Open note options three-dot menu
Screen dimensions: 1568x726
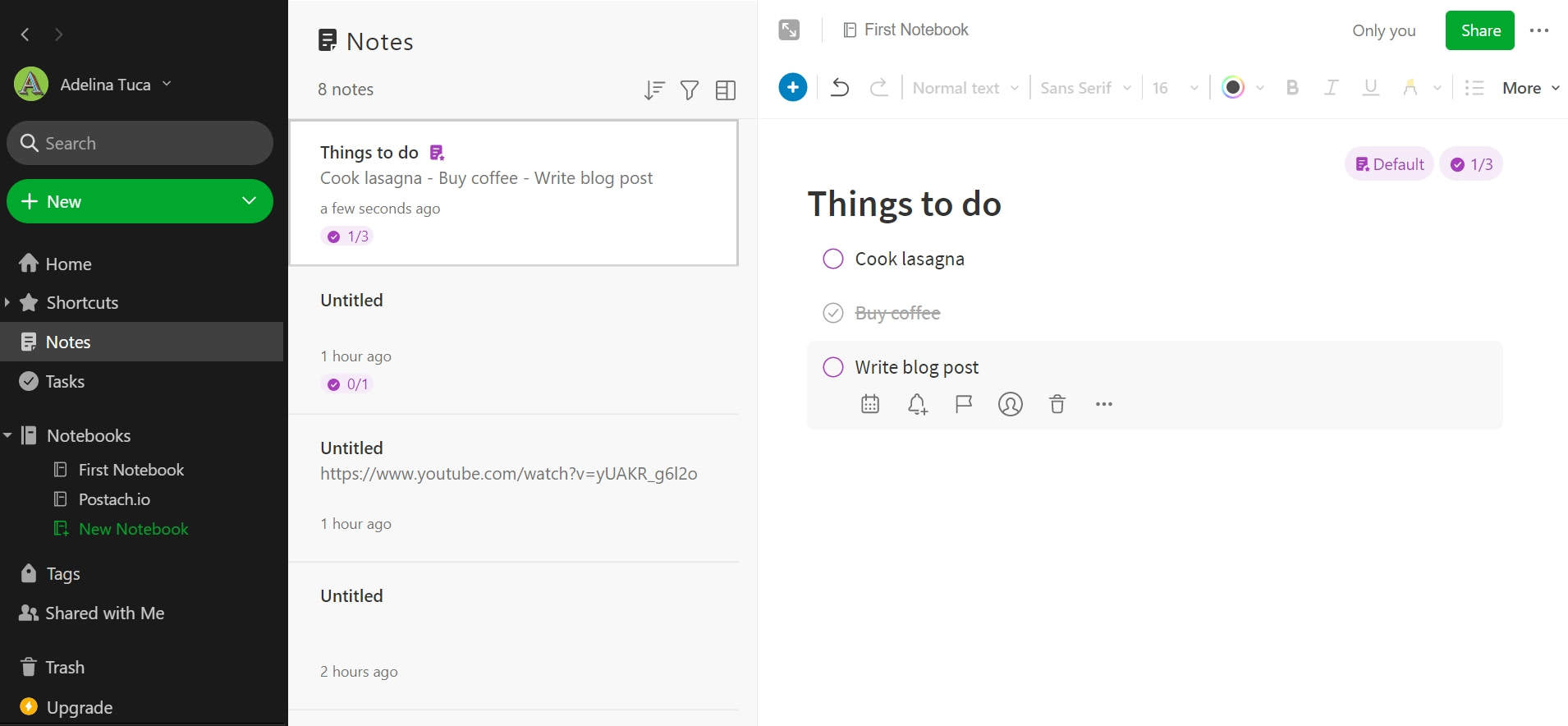1539,30
